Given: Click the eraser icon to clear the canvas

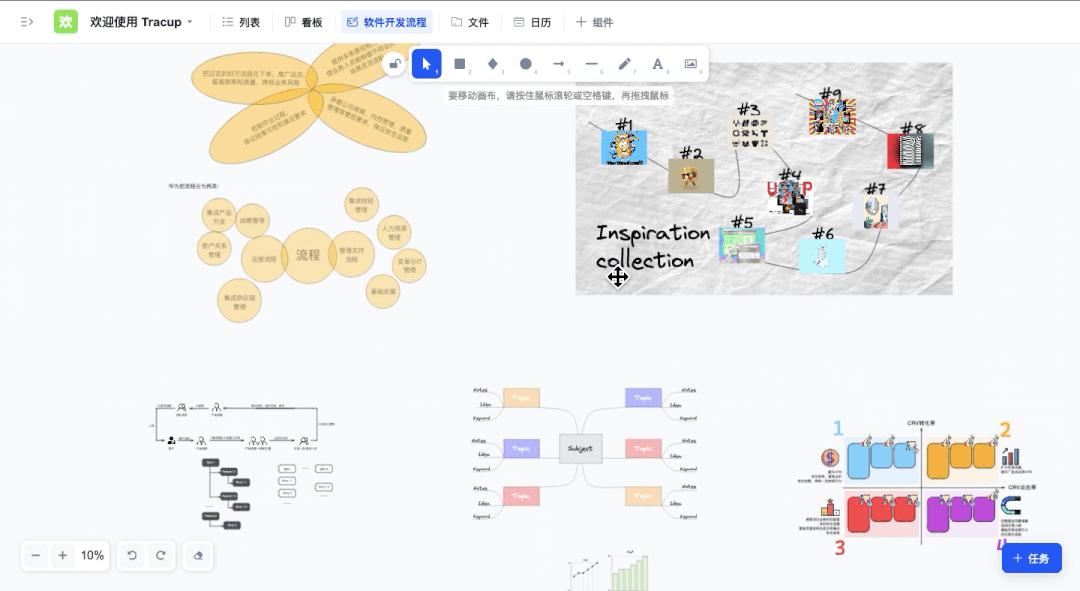Looking at the screenshot, I should [x=198, y=555].
